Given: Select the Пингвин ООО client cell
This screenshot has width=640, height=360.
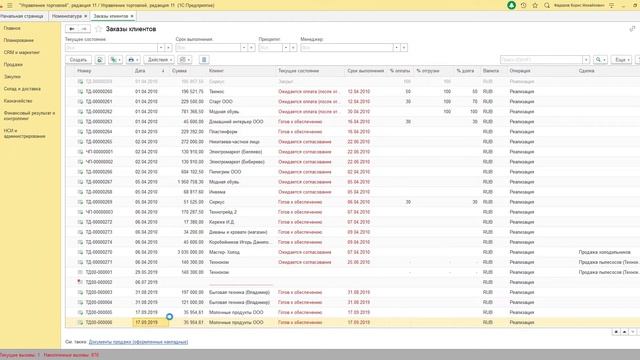Looking at the screenshot, I should pyautogui.click(x=241, y=172).
